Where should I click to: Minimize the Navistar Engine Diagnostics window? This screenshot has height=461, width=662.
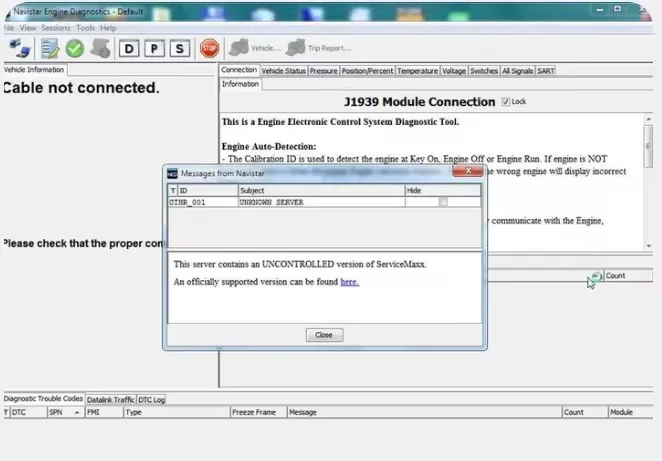(x=600, y=9)
